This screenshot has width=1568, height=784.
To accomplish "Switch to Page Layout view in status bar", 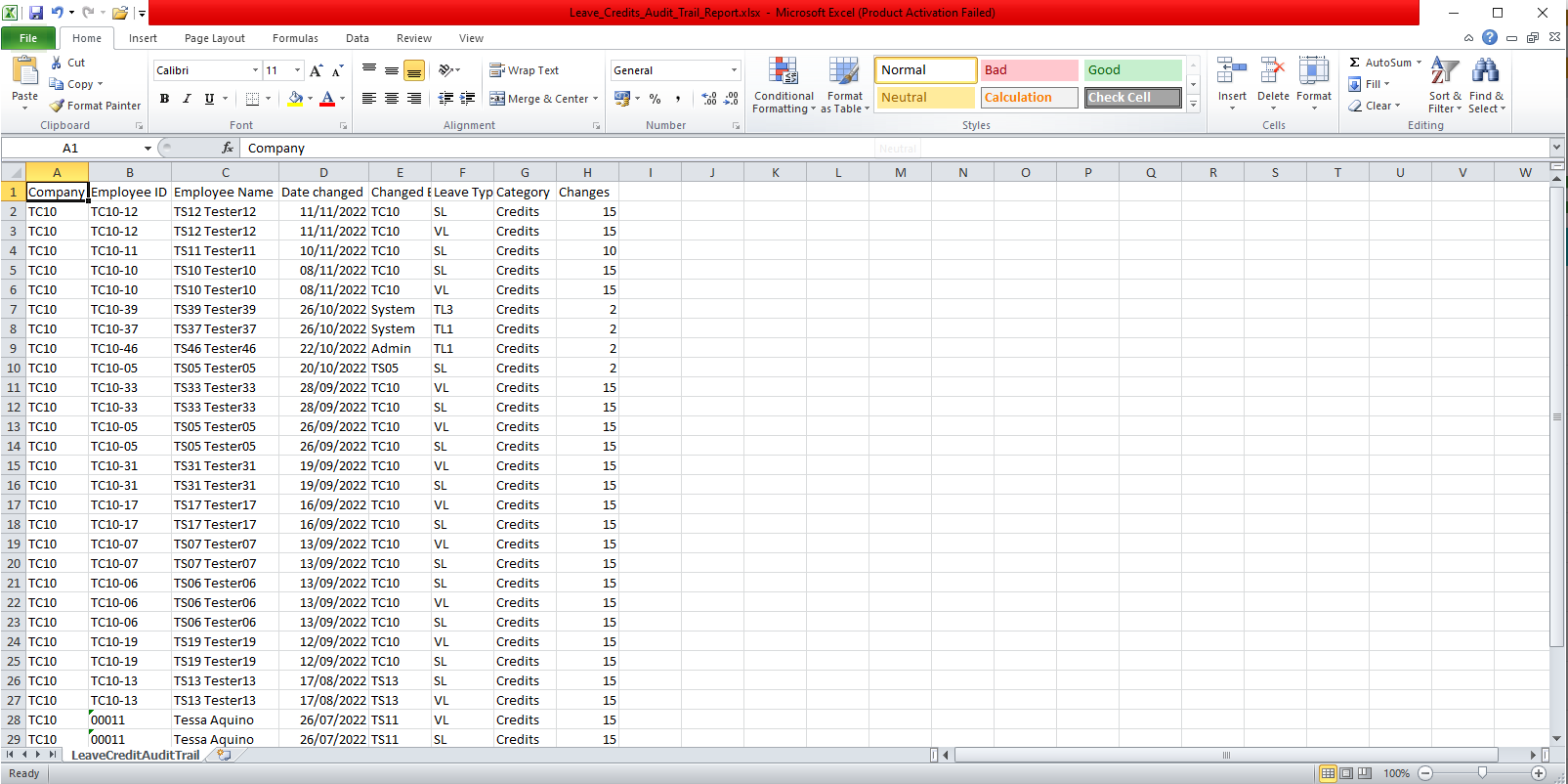I will 1346,773.
